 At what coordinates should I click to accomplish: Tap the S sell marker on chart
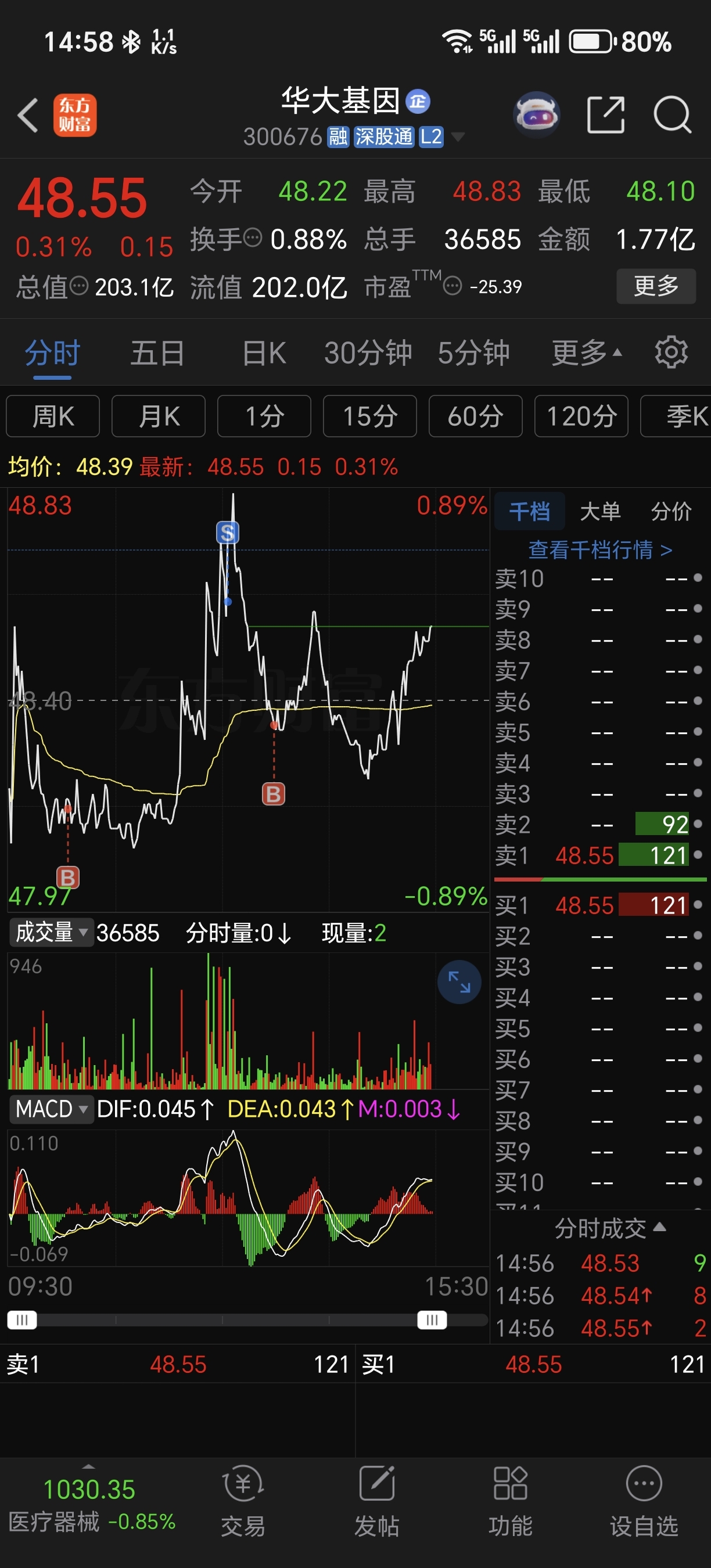tap(227, 533)
